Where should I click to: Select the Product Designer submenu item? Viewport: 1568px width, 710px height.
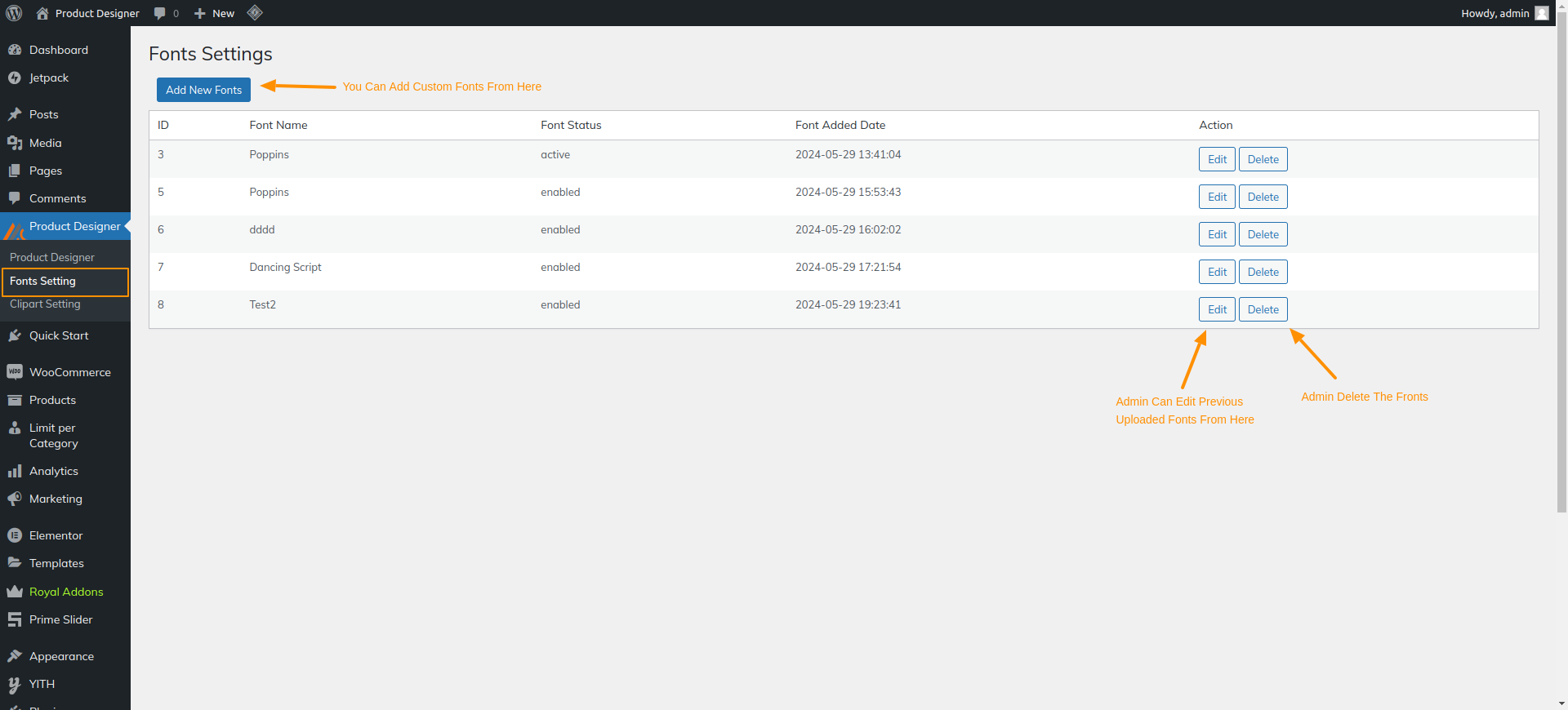point(52,257)
